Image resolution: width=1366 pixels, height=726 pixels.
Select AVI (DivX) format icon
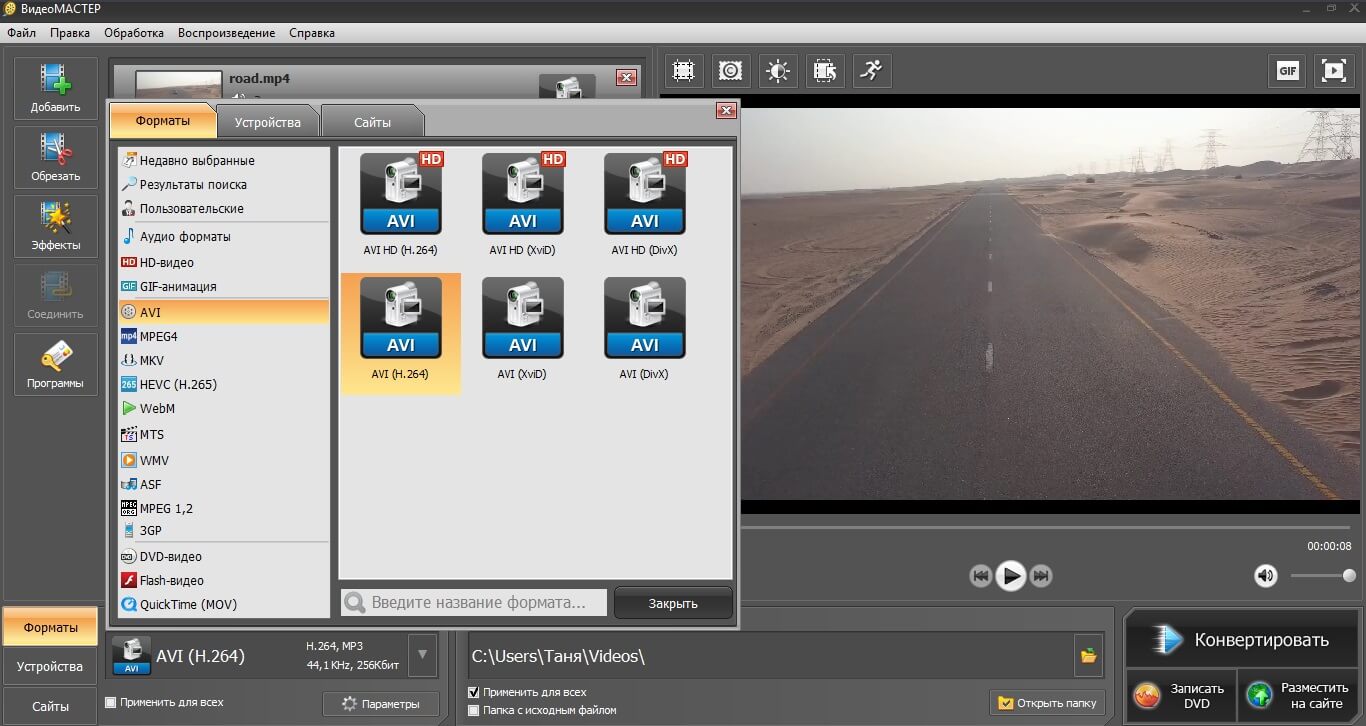click(645, 318)
